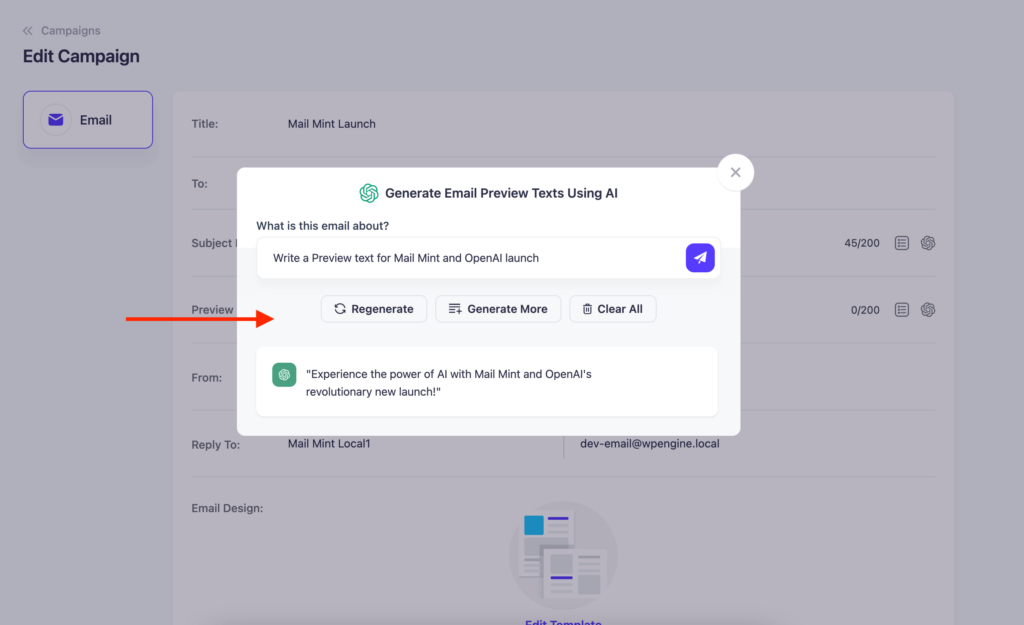Click the Generate More button
This screenshot has height=625, width=1024.
(498, 309)
